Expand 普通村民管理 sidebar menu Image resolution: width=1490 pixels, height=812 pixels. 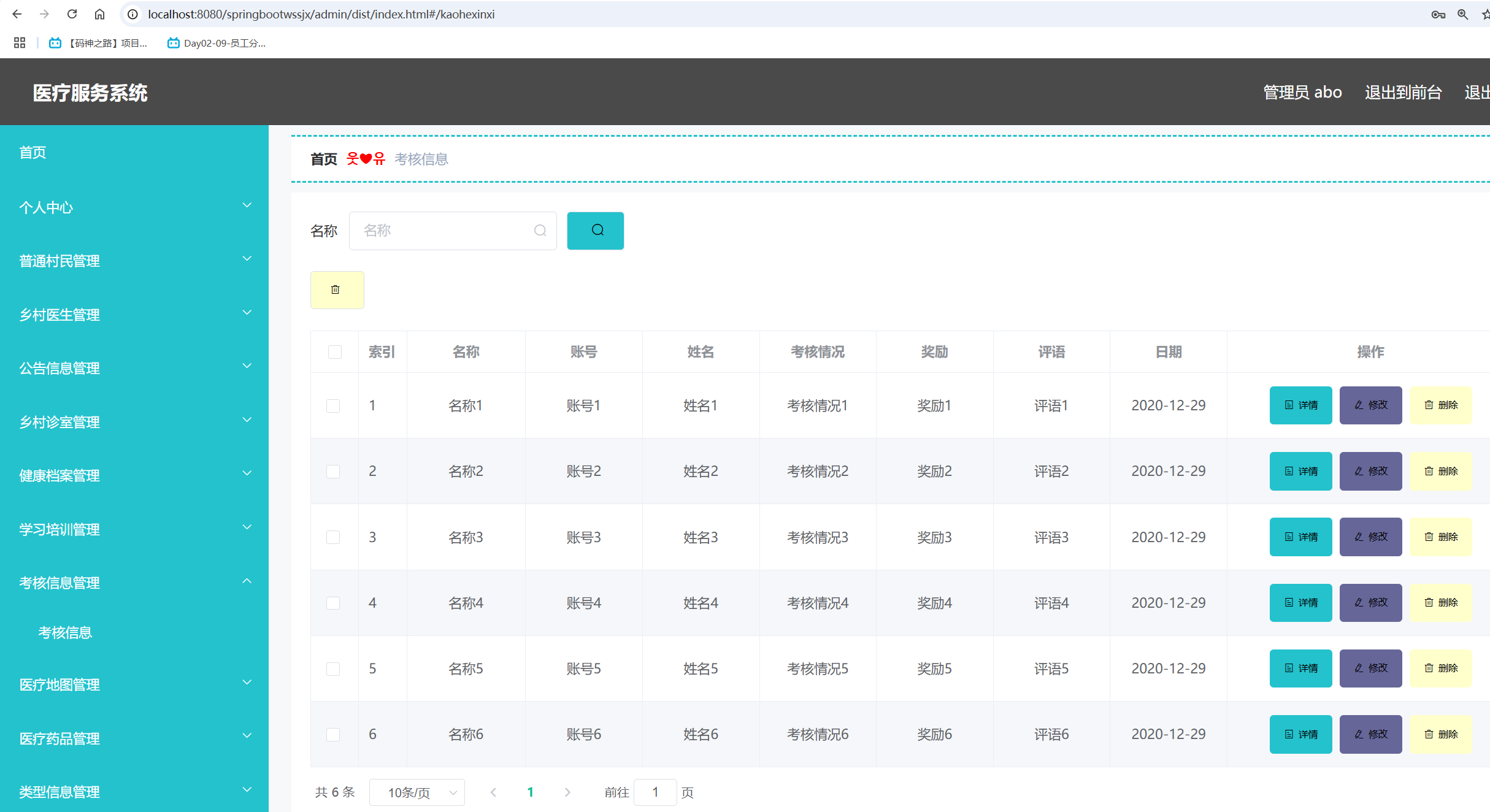(x=134, y=261)
